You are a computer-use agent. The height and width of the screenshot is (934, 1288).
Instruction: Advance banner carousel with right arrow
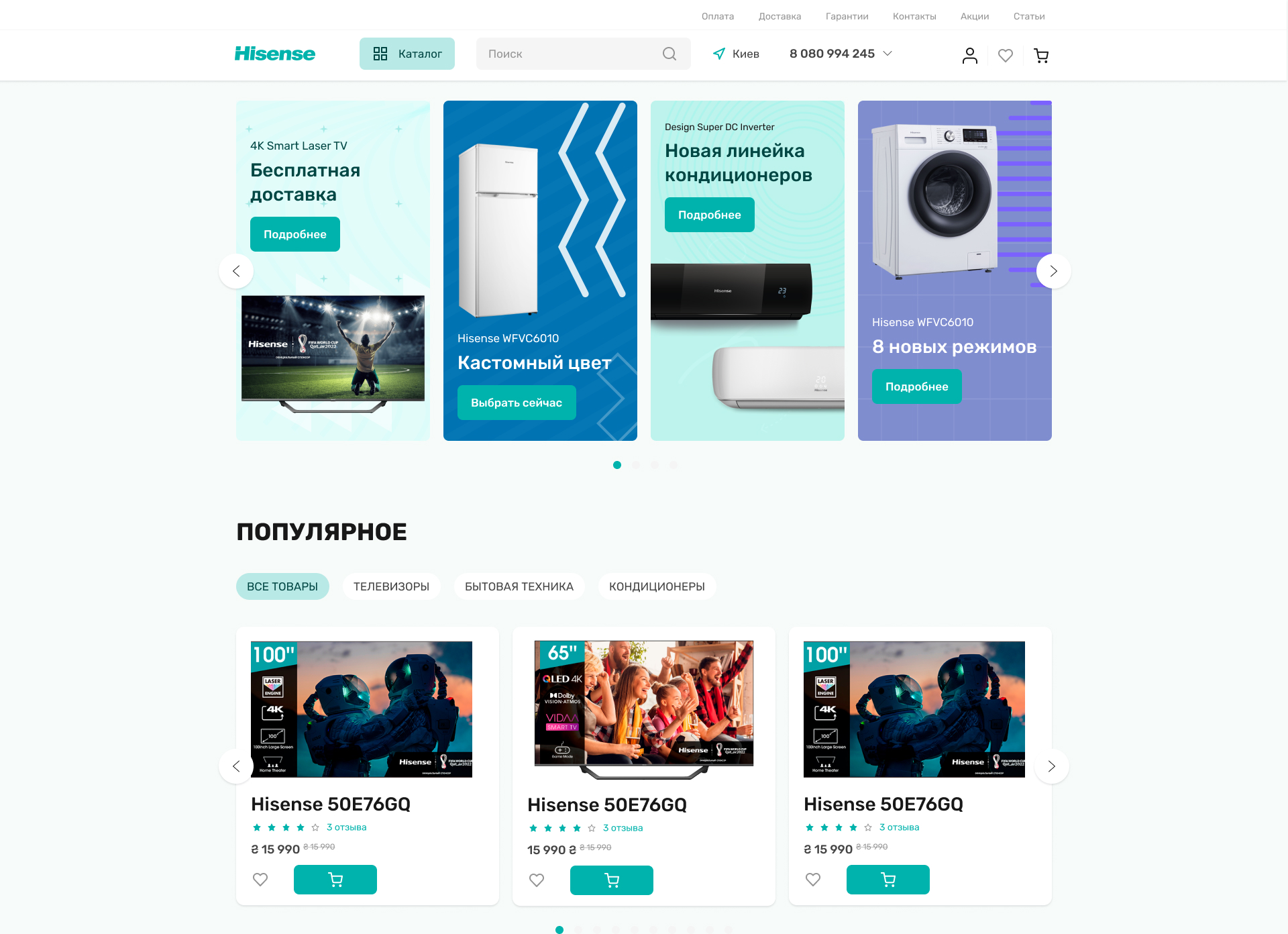(x=1054, y=271)
